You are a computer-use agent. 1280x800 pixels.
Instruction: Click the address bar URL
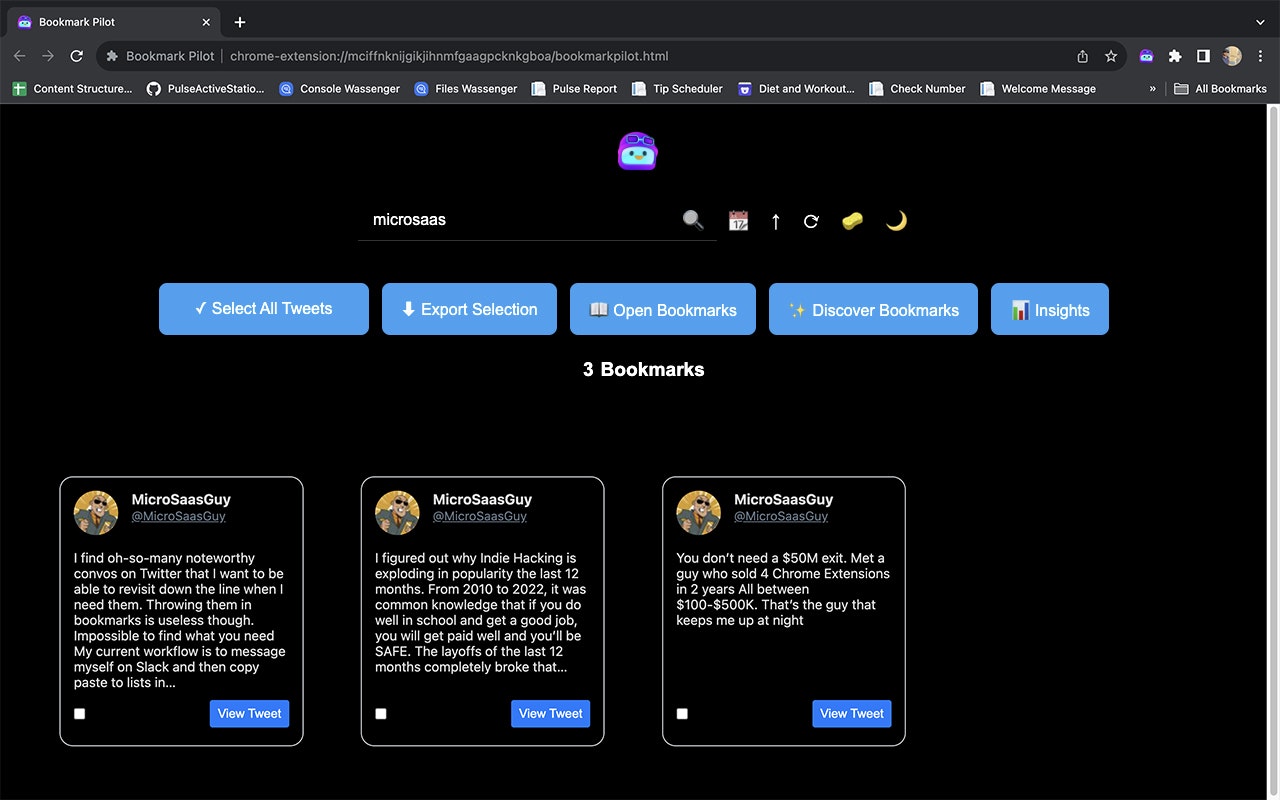449,56
